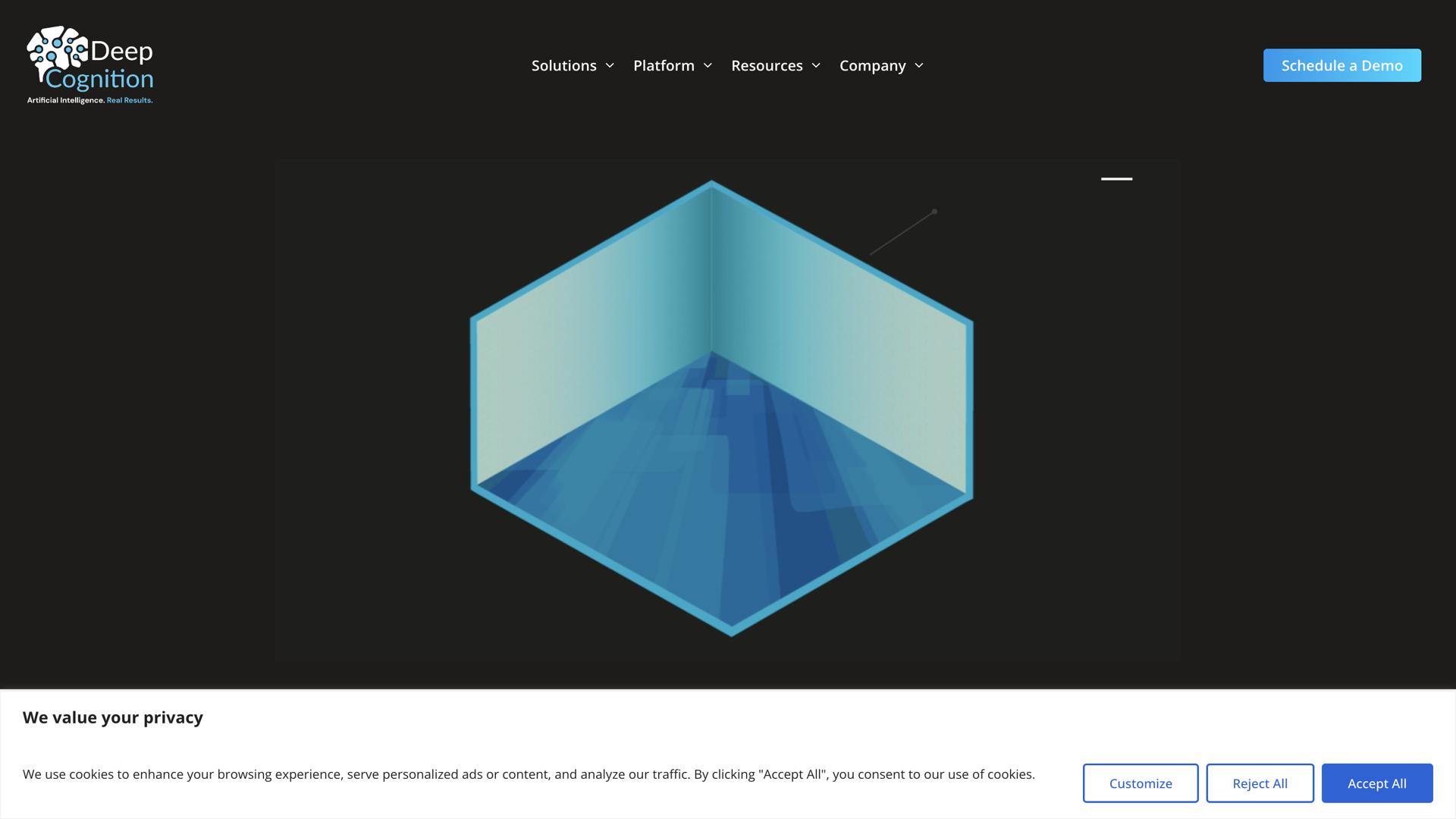Click the Company chevron icon
1456x819 pixels.
(x=920, y=65)
